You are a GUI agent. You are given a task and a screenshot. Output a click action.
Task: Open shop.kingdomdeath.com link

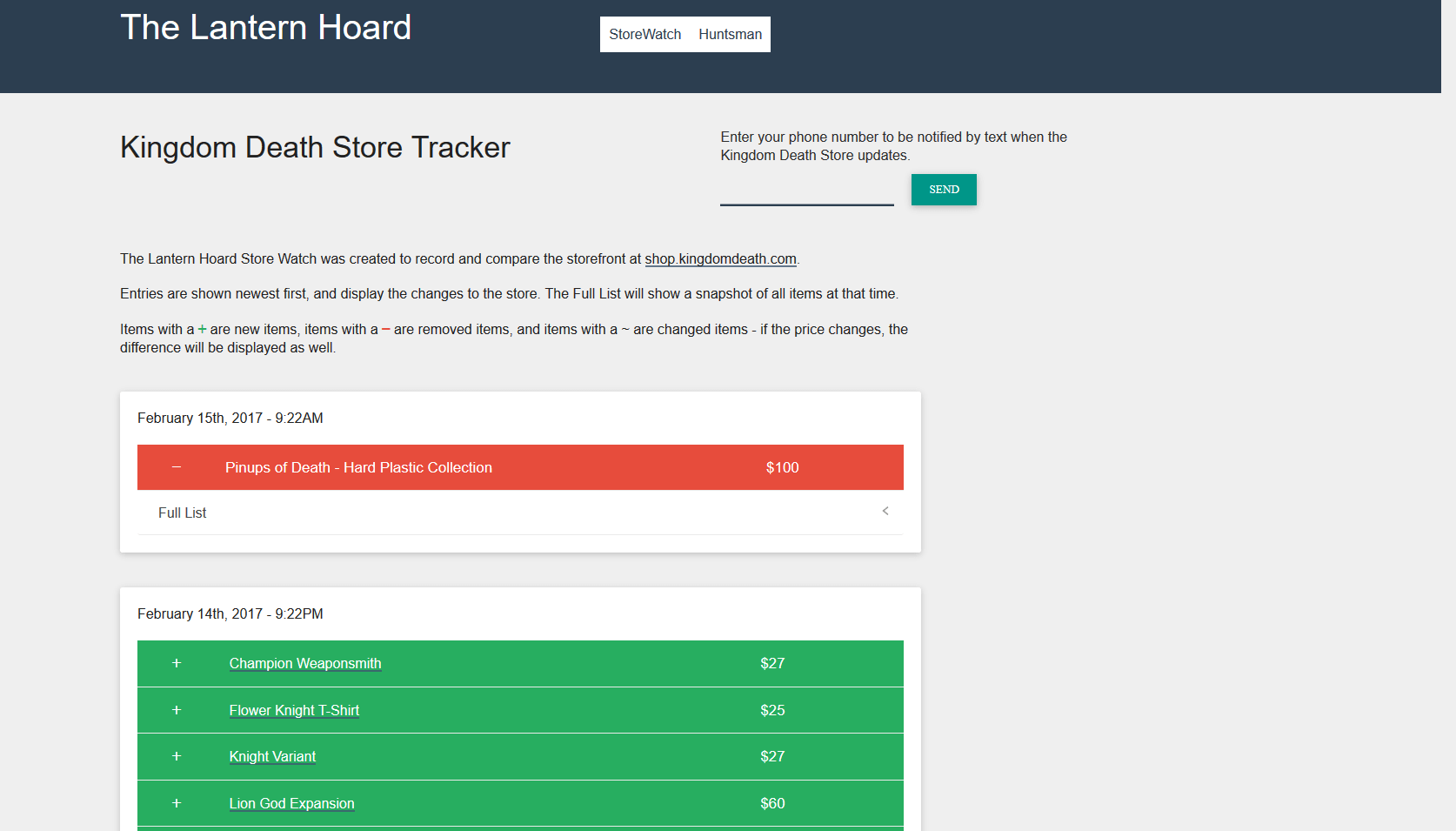tap(720, 258)
